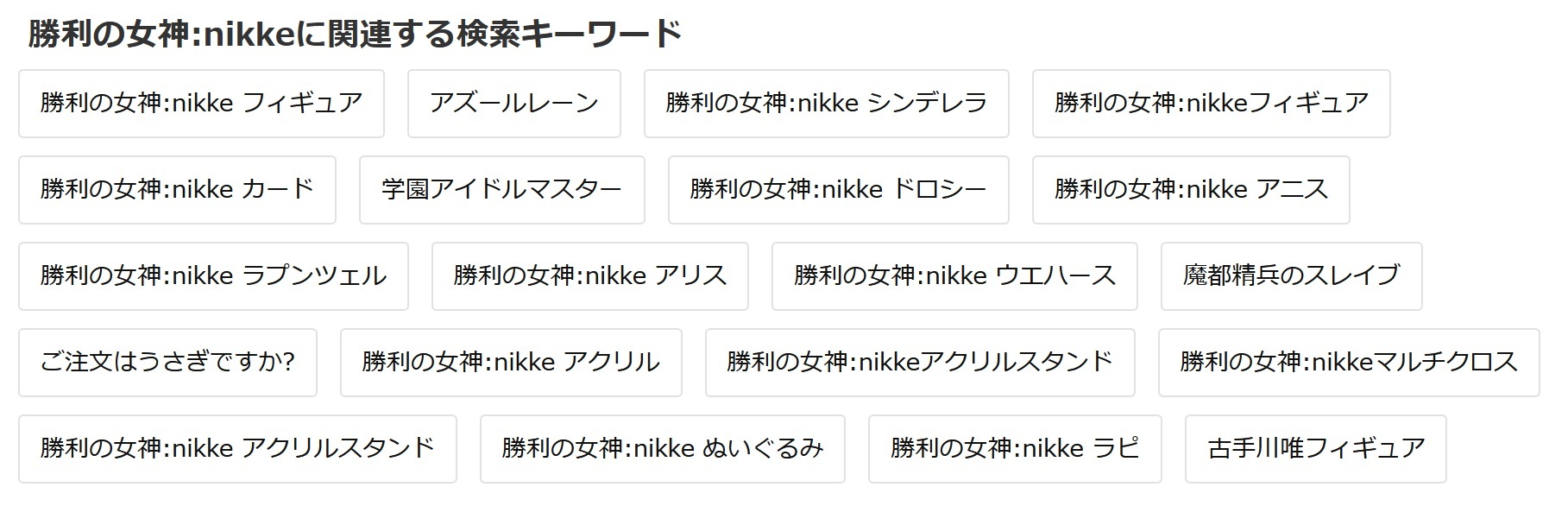Click the 古手川唯フィギュア keyword
Viewport: 1568px width, 506px height.
point(1315,449)
